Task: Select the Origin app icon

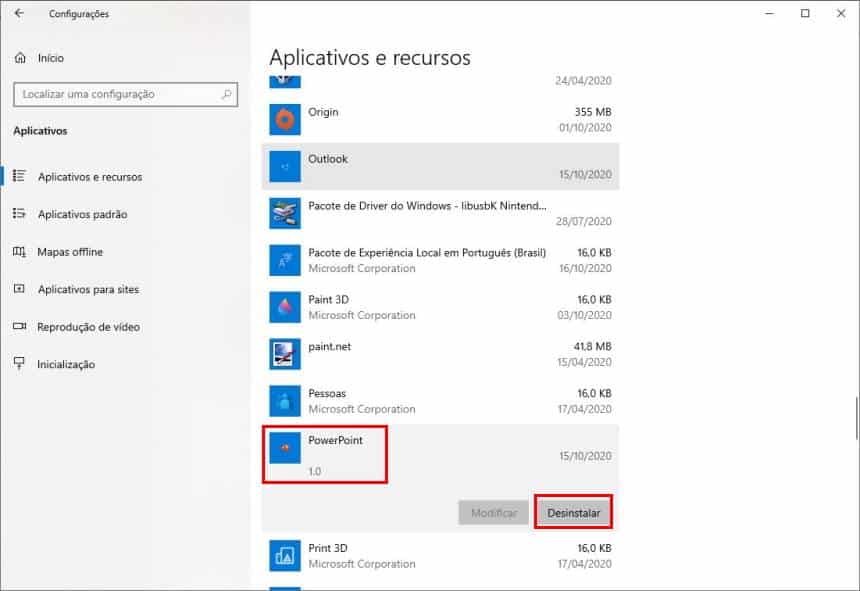Action: point(285,120)
